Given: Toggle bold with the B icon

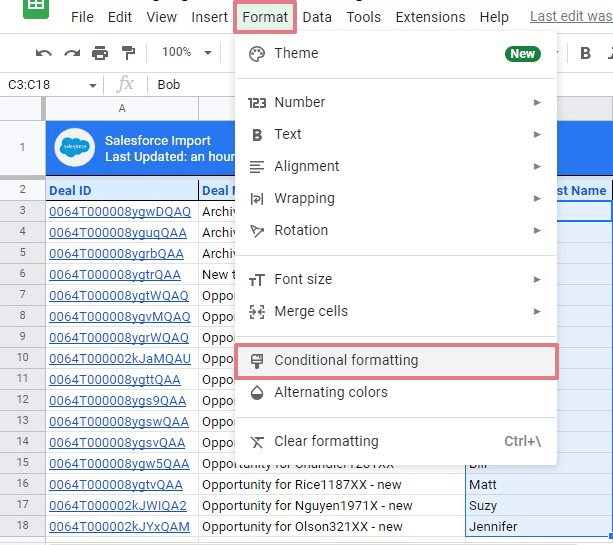Looking at the screenshot, I should coord(585,53).
